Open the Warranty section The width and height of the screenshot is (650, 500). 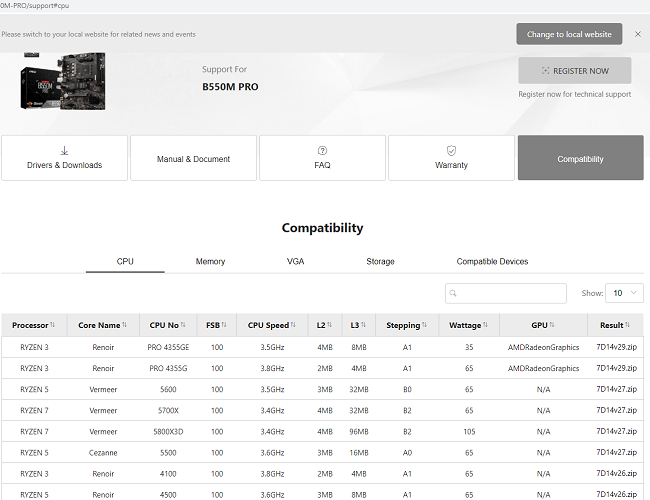[451, 158]
